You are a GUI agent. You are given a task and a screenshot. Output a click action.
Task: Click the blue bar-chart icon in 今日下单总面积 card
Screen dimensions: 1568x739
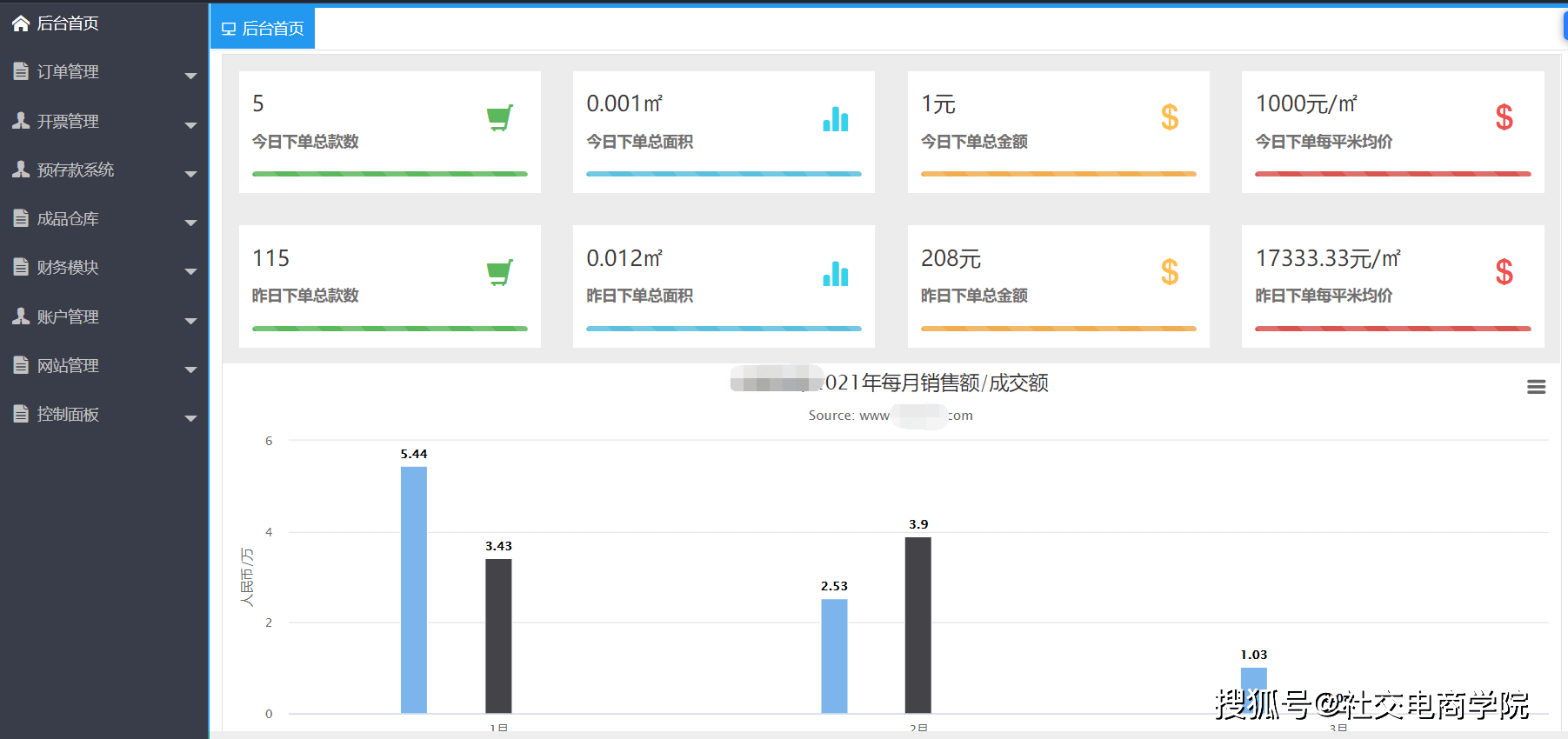coord(835,119)
